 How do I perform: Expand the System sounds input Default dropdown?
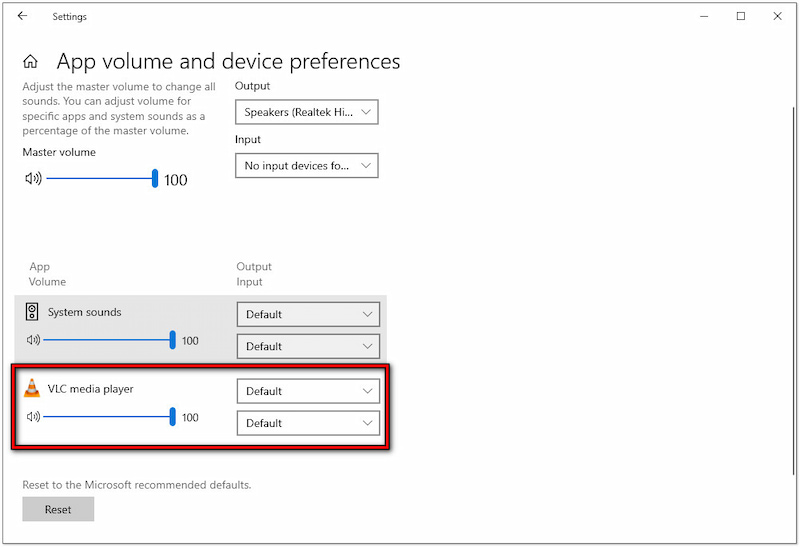point(308,346)
